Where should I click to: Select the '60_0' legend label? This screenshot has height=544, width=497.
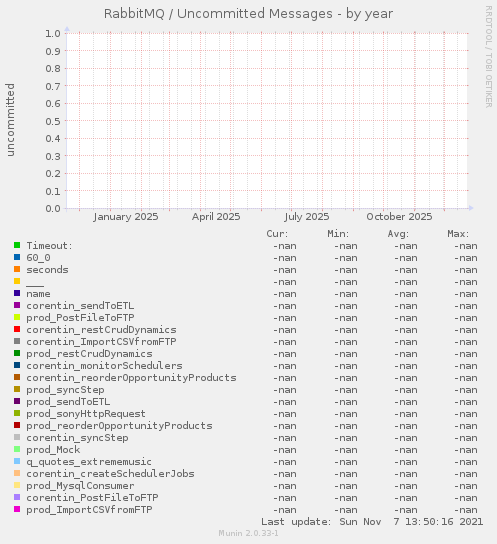(x=38, y=258)
